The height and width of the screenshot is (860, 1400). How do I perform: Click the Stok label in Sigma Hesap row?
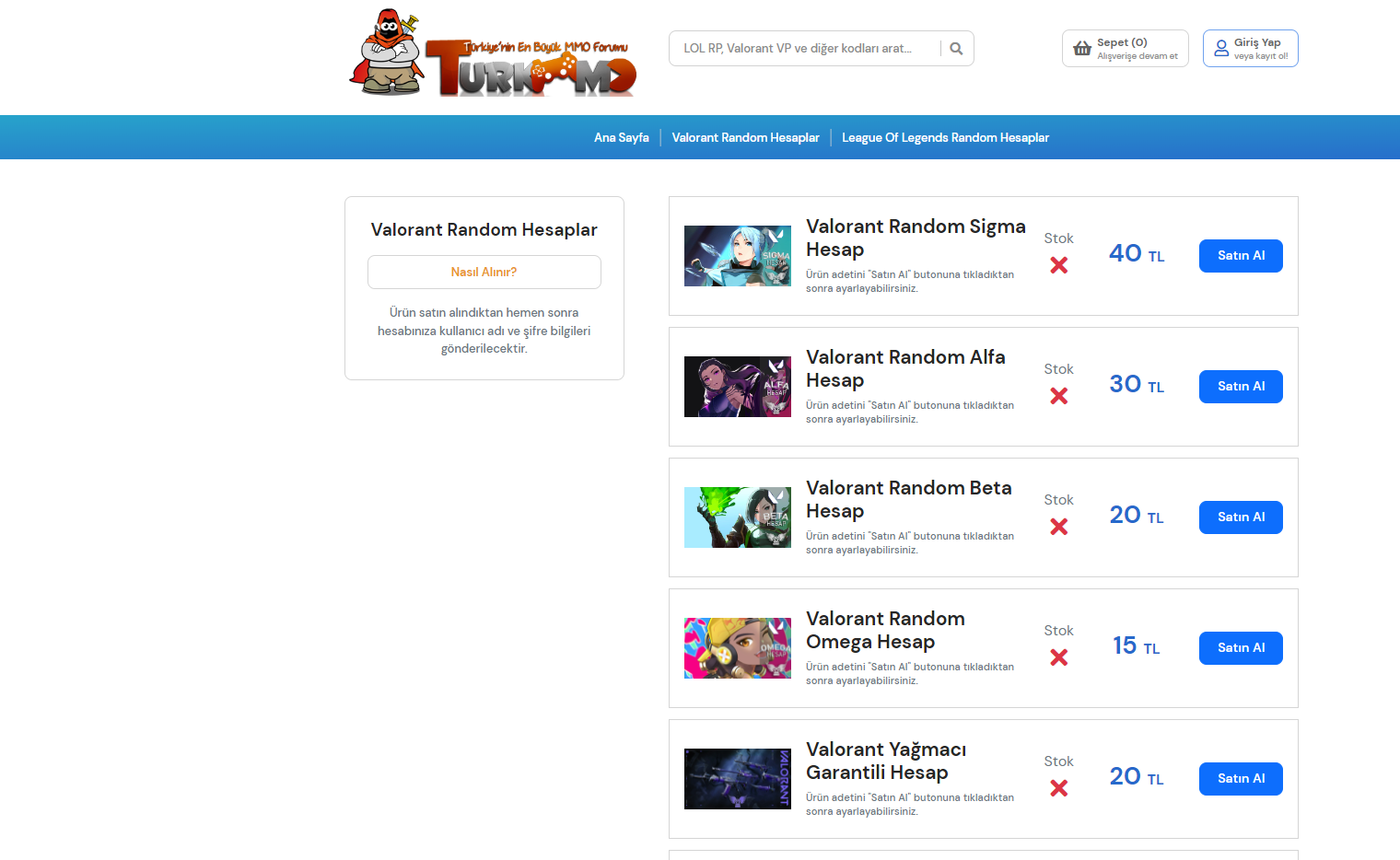pos(1058,238)
